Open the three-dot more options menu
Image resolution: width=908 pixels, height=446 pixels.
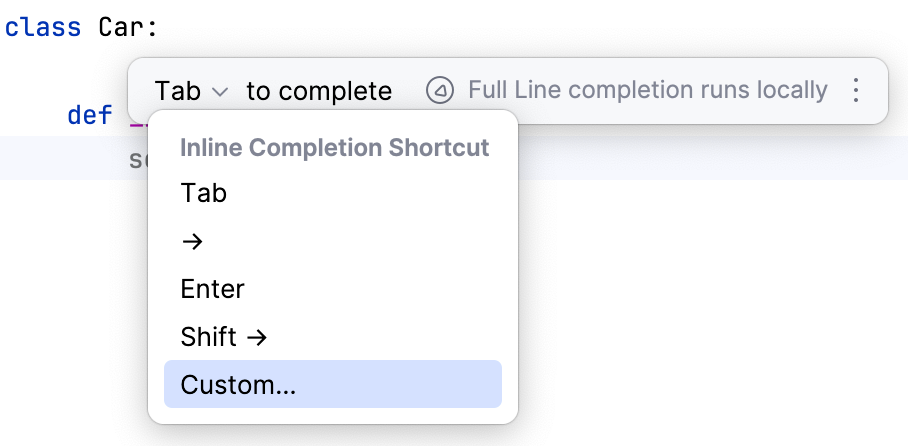coord(855,91)
